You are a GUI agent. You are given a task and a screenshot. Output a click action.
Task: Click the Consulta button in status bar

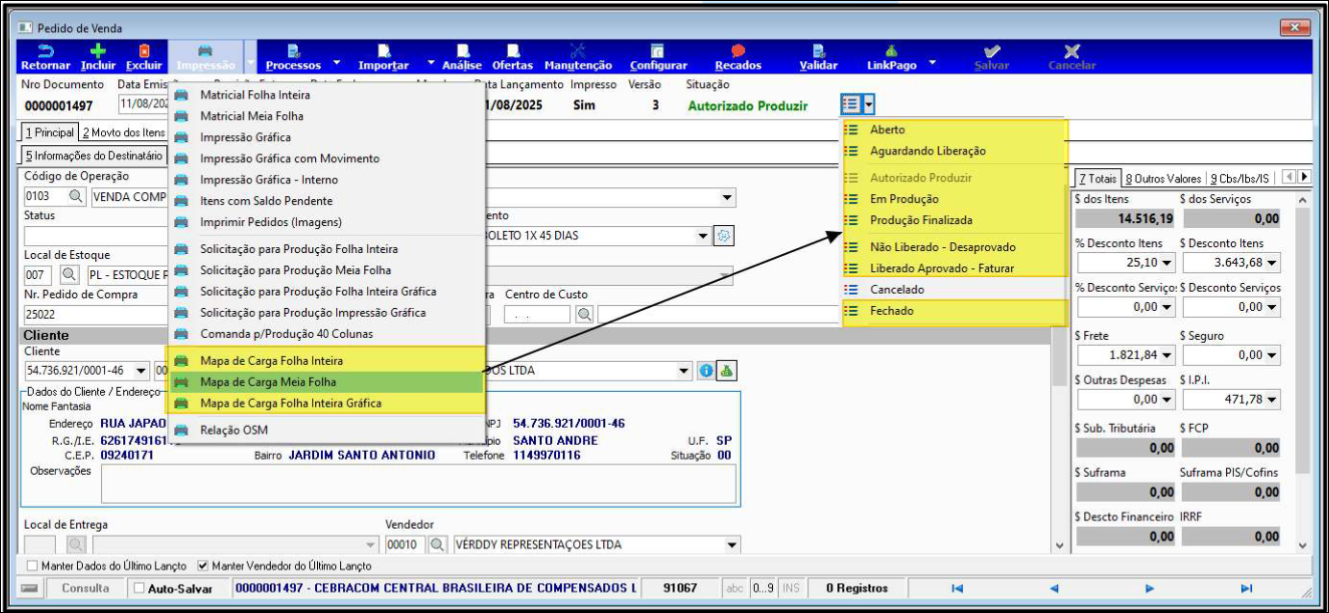tap(85, 589)
